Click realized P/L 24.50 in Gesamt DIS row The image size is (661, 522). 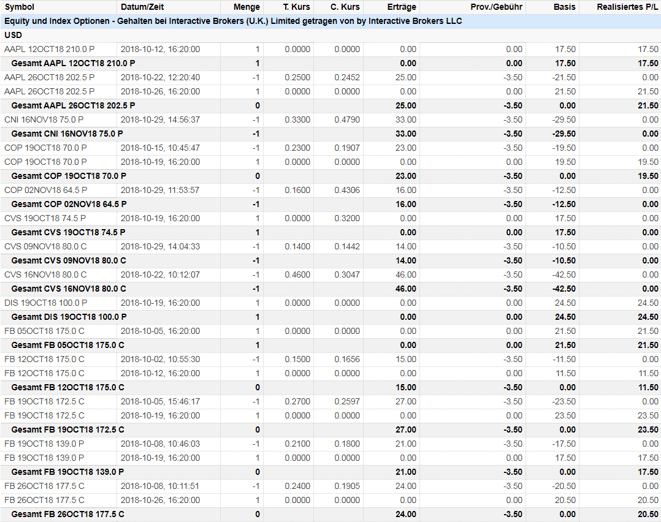pos(648,317)
